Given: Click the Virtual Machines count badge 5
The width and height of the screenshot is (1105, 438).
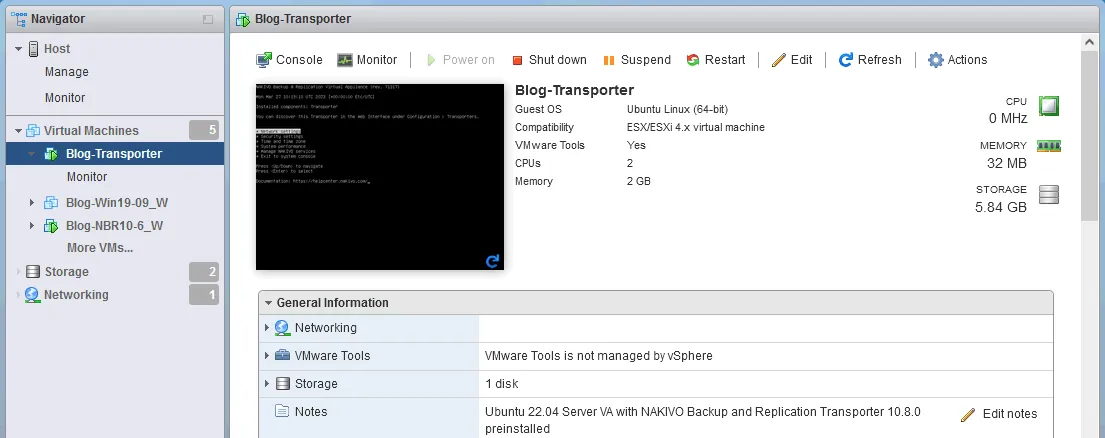Looking at the screenshot, I should [204, 130].
